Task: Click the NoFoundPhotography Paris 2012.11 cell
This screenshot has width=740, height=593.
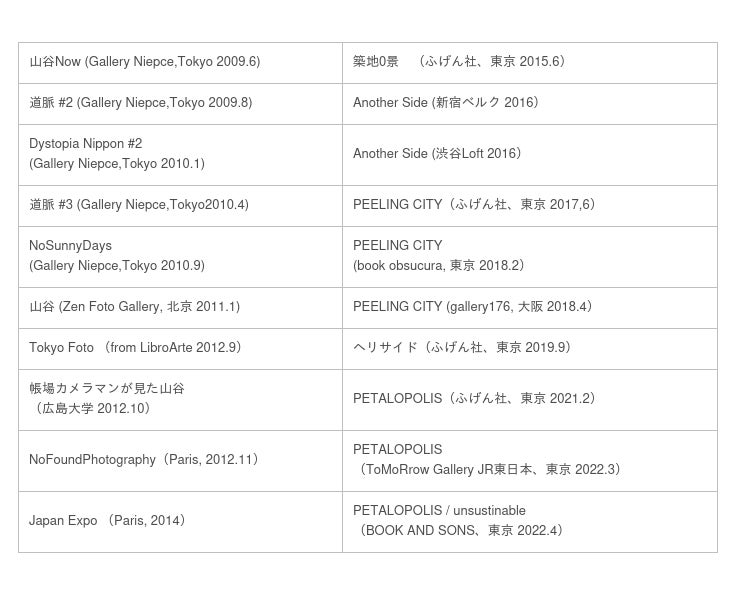Action: [x=146, y=460]
